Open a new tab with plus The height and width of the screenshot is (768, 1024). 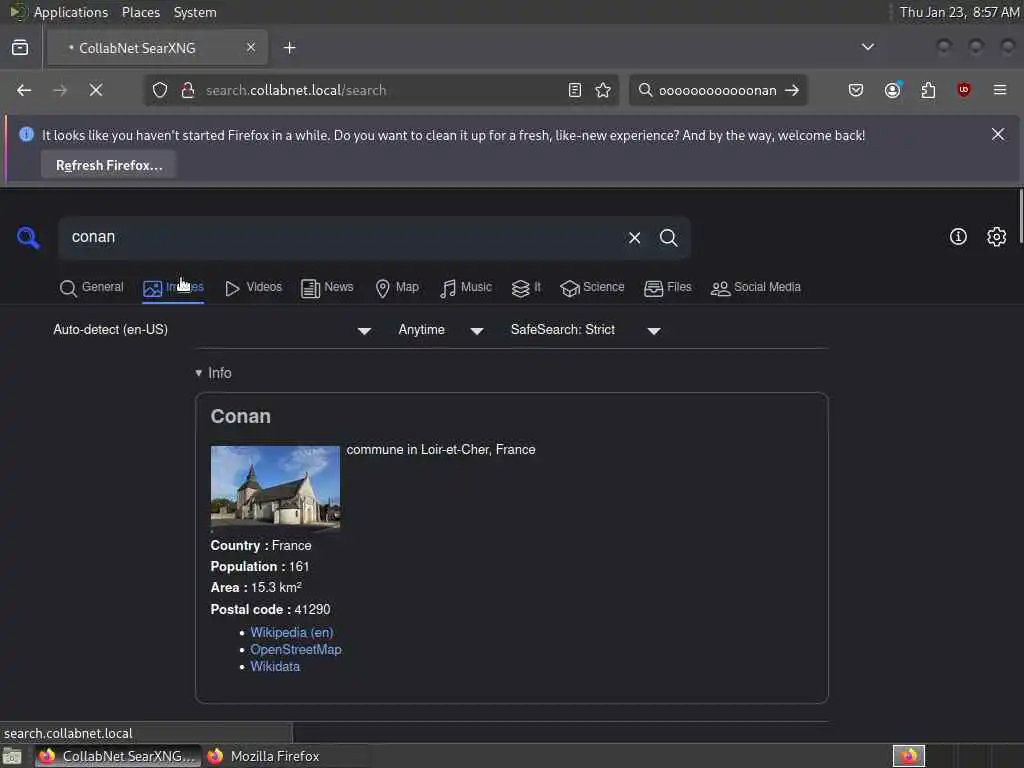(x=290, y=48)
